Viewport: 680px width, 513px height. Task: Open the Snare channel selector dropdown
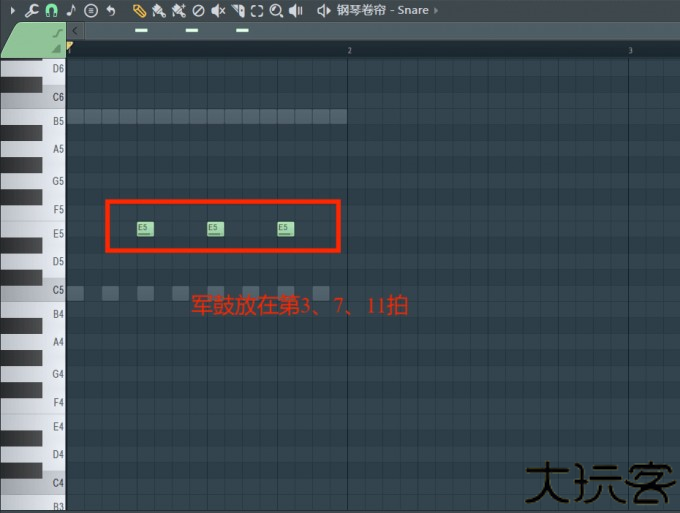pyautogui.click(x=382, y=10)
